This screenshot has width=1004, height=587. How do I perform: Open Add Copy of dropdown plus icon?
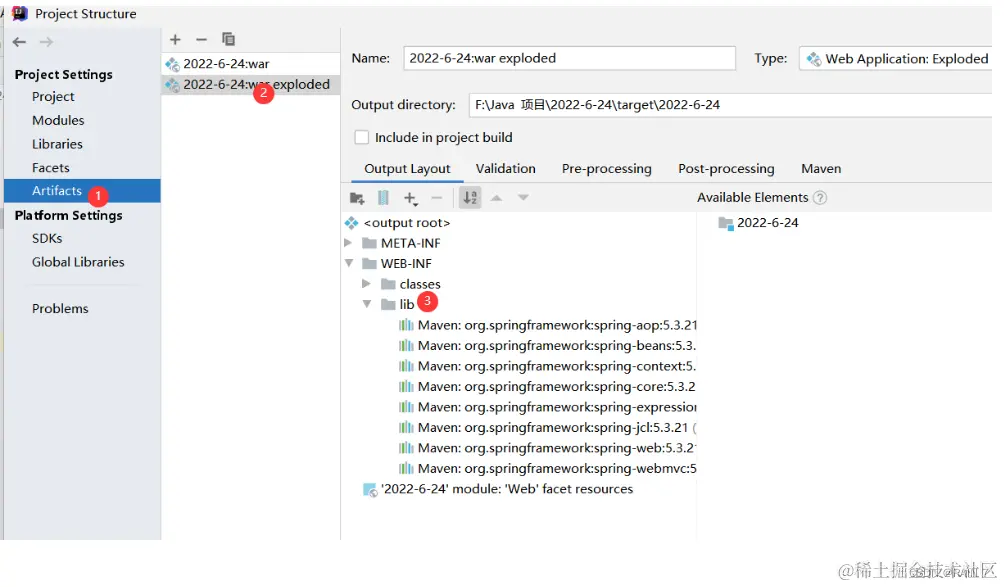[x=410, y=198]
